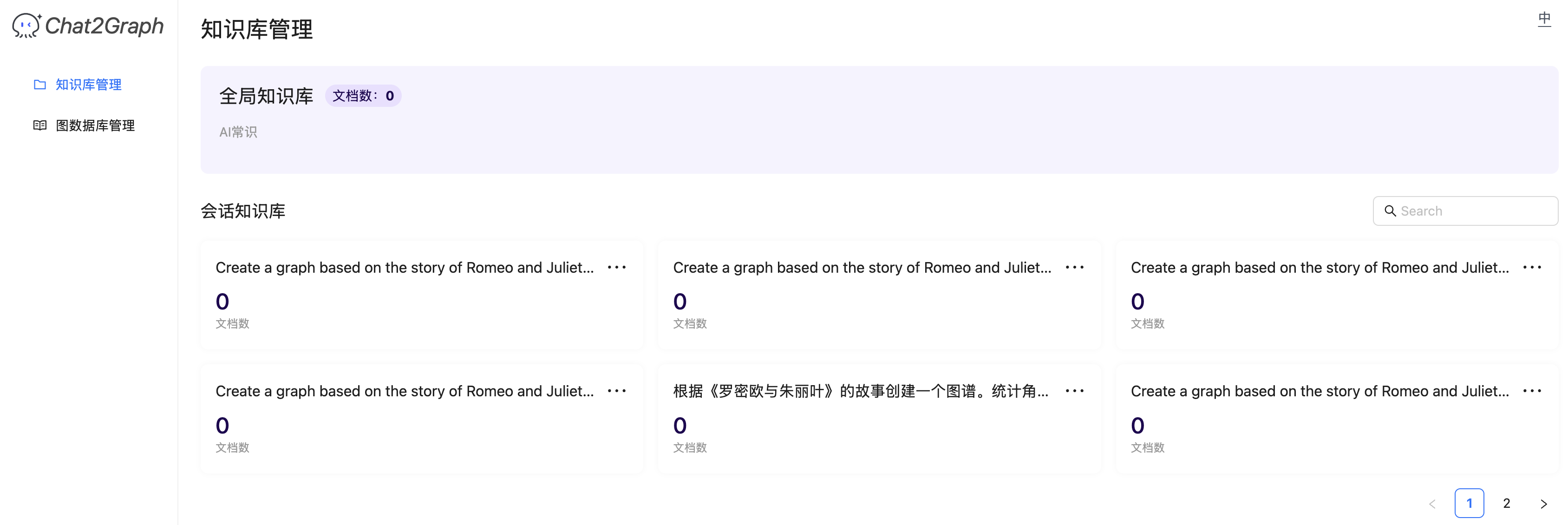
Task: Select the 知识库管理 menu item
Action: pos(89,85)
